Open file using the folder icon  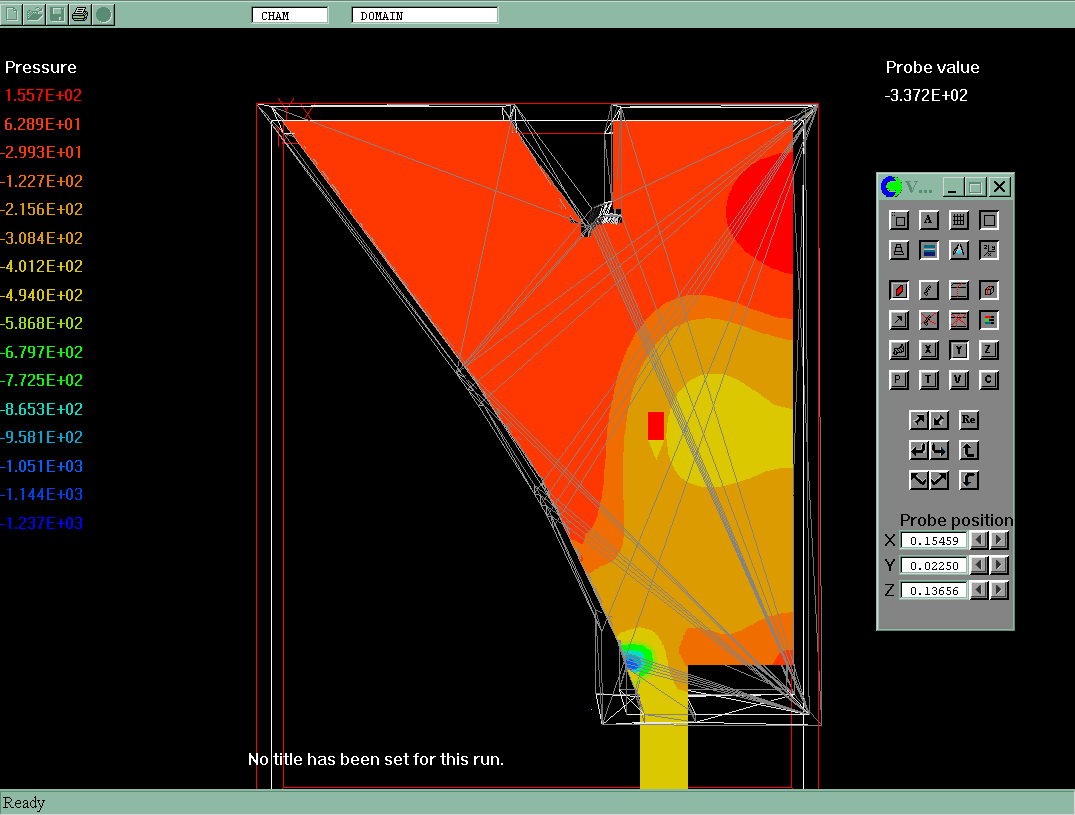point(35,14)
